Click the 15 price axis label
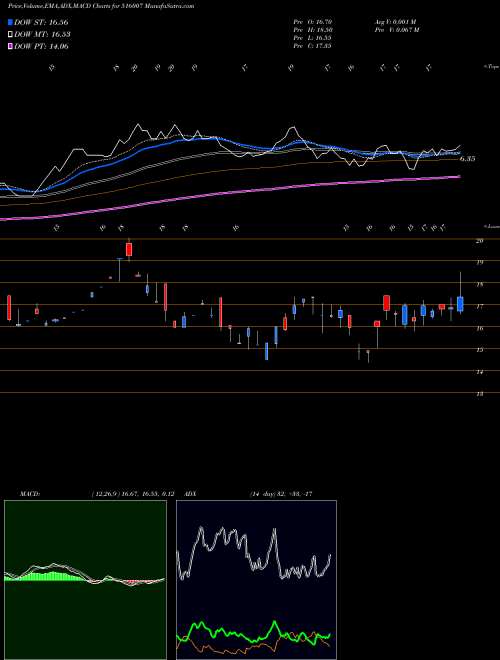Screen dimensions: 500x660 [x=479, y=350]
